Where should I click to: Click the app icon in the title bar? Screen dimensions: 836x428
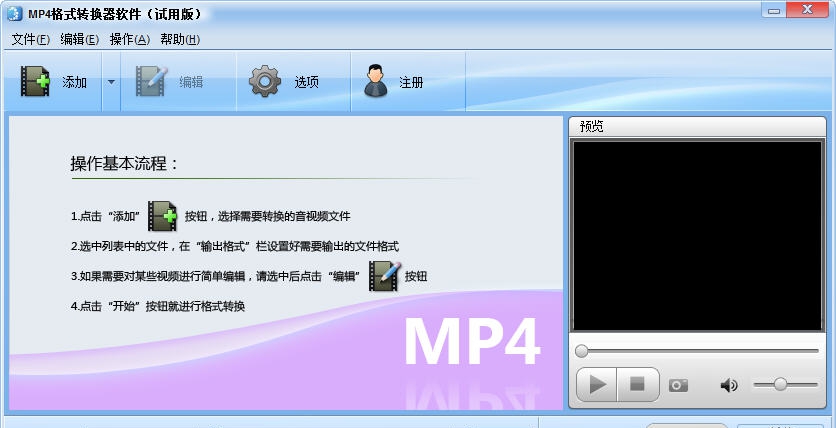[15, 13]
